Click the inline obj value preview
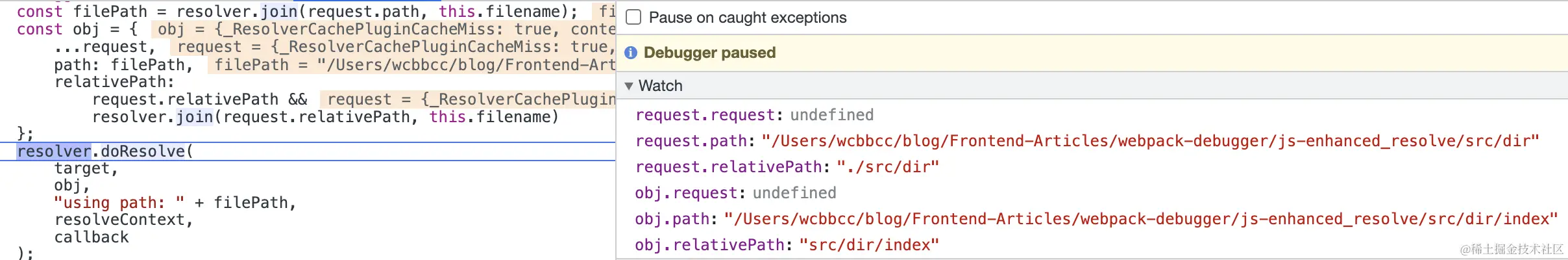The height and width of the screenshot is (260, 1568). coord(384,29)
